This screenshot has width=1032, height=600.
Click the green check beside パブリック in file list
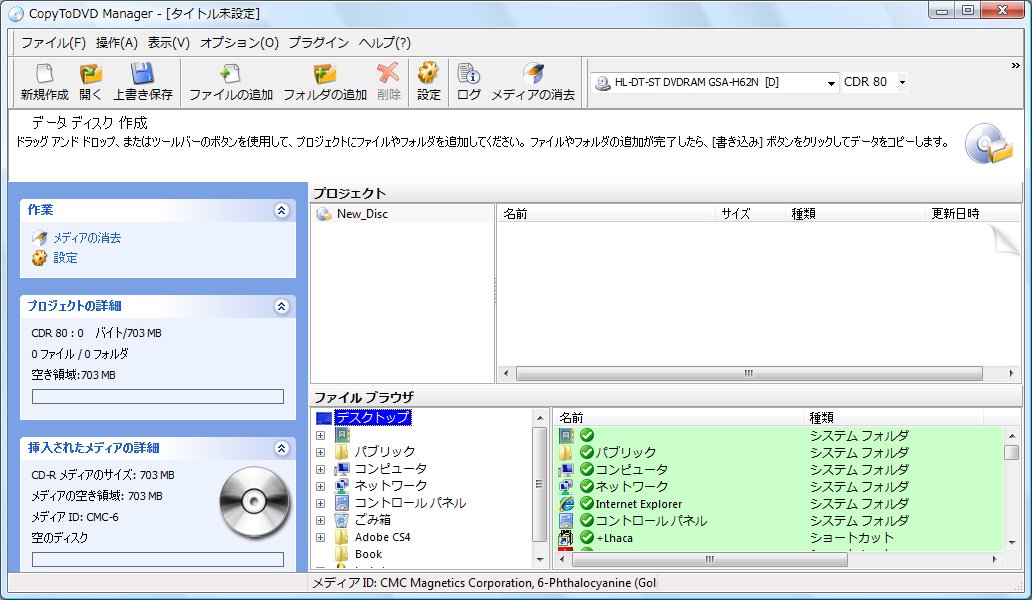(587, 453)
